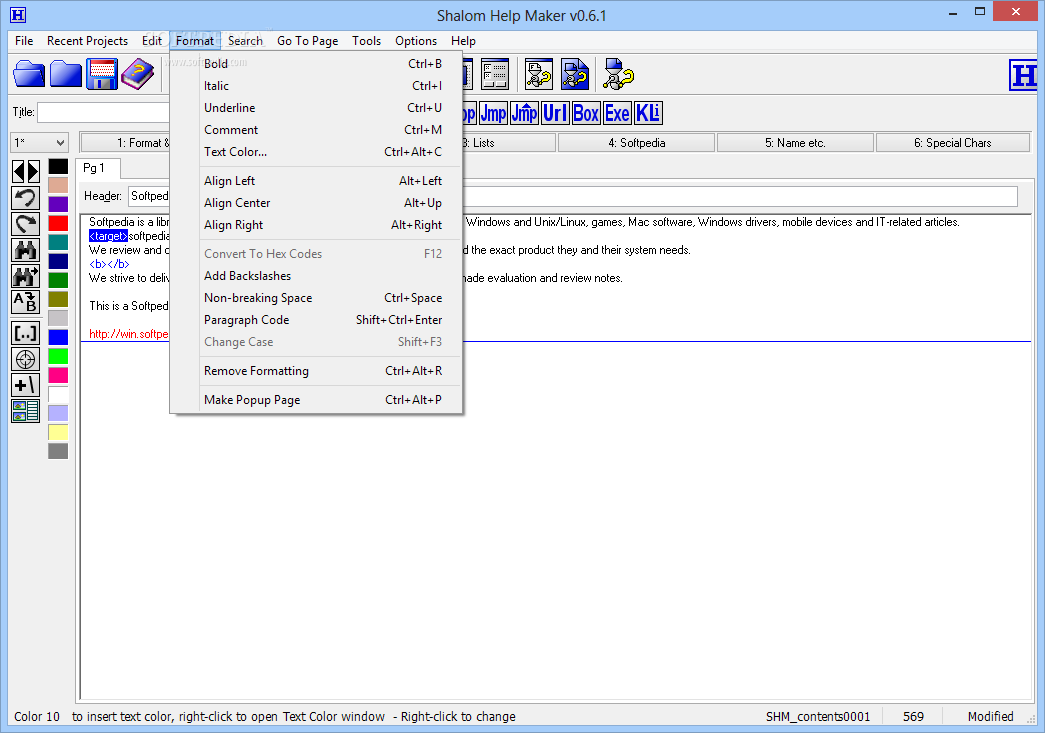Click the closed folder toolbar icon
The height and width of the screenshot is (733, 1045).
[x=65, y=74]
